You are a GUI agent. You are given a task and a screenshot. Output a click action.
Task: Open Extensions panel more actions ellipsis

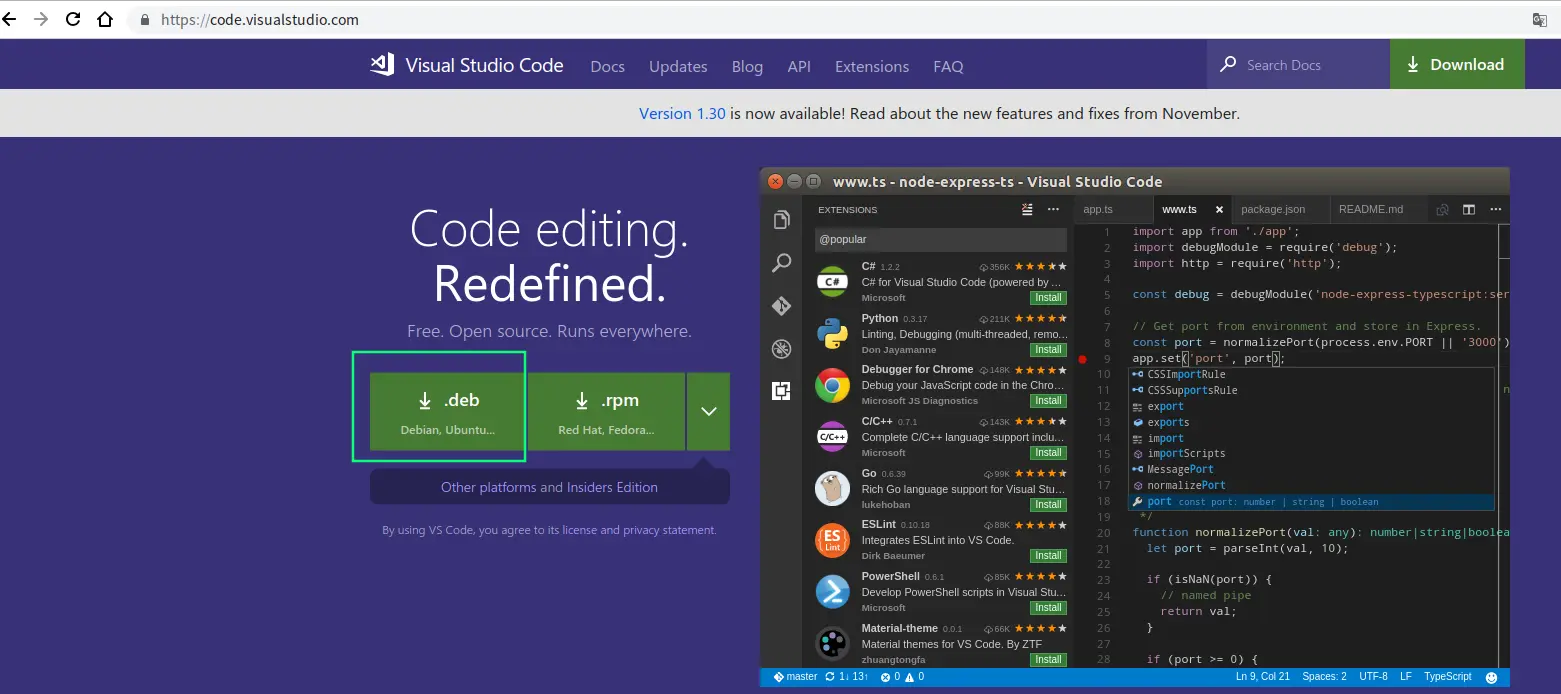1053,210
